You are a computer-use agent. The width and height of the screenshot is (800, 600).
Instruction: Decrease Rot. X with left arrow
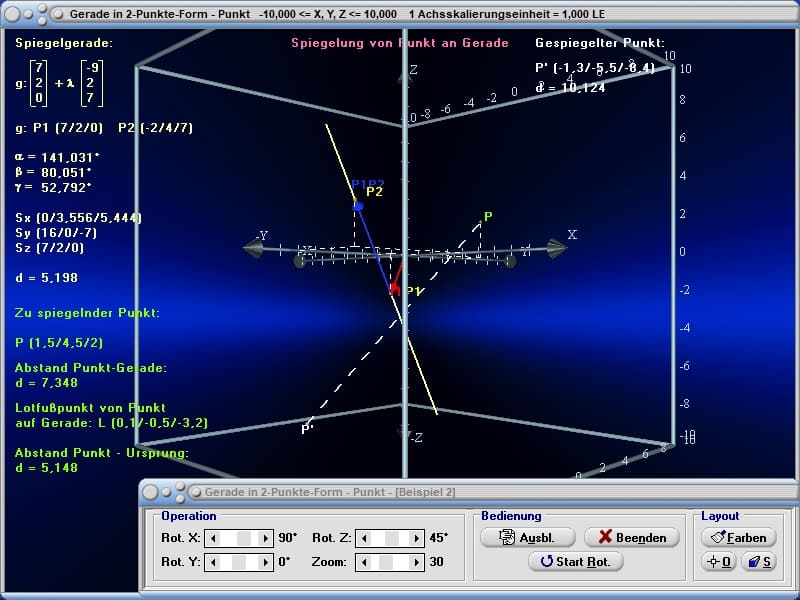click(x=213, y=538)
